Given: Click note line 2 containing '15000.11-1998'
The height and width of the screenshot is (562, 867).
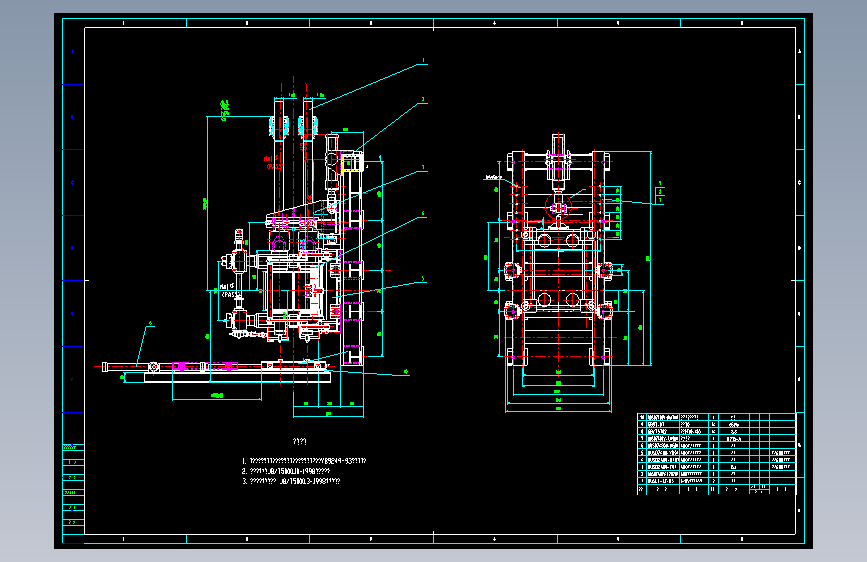Looking at the screenshot, I should [285, 471].
